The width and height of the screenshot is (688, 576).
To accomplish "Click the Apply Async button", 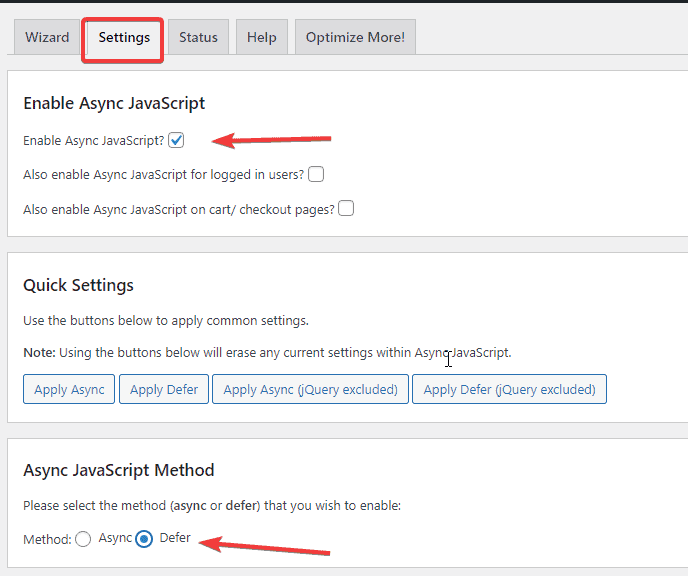I will (69, 389).
